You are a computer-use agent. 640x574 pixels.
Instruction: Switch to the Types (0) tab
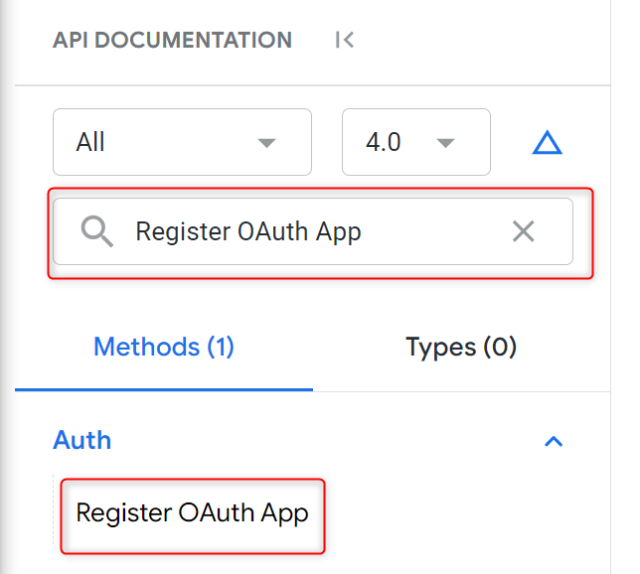[461, 347]
